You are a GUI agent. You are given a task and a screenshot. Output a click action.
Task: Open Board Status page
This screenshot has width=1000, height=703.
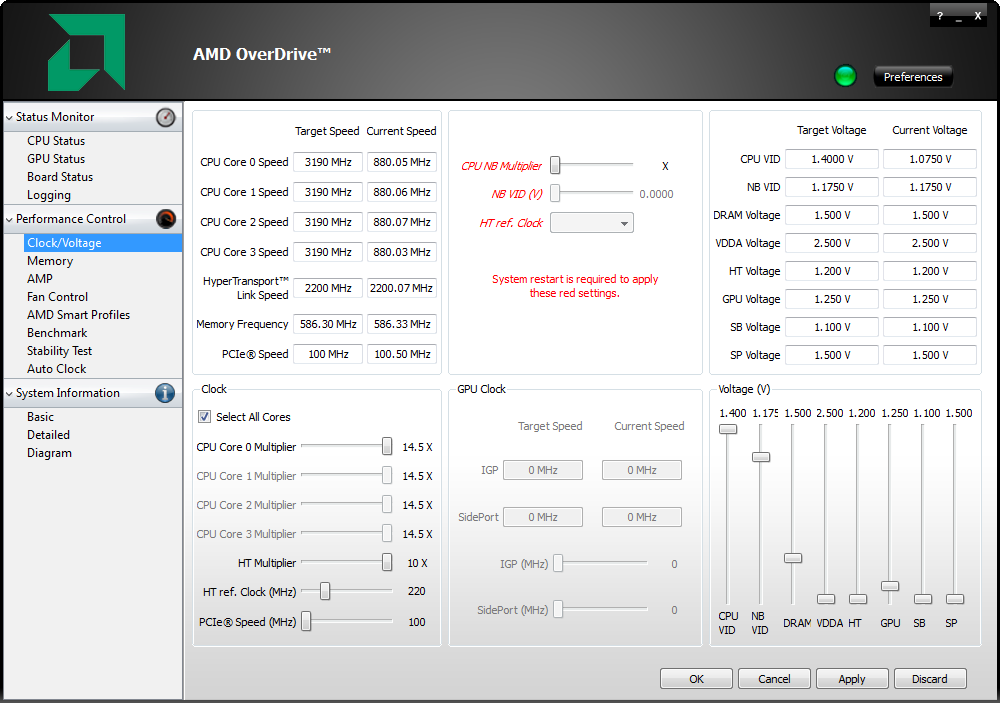60,177
